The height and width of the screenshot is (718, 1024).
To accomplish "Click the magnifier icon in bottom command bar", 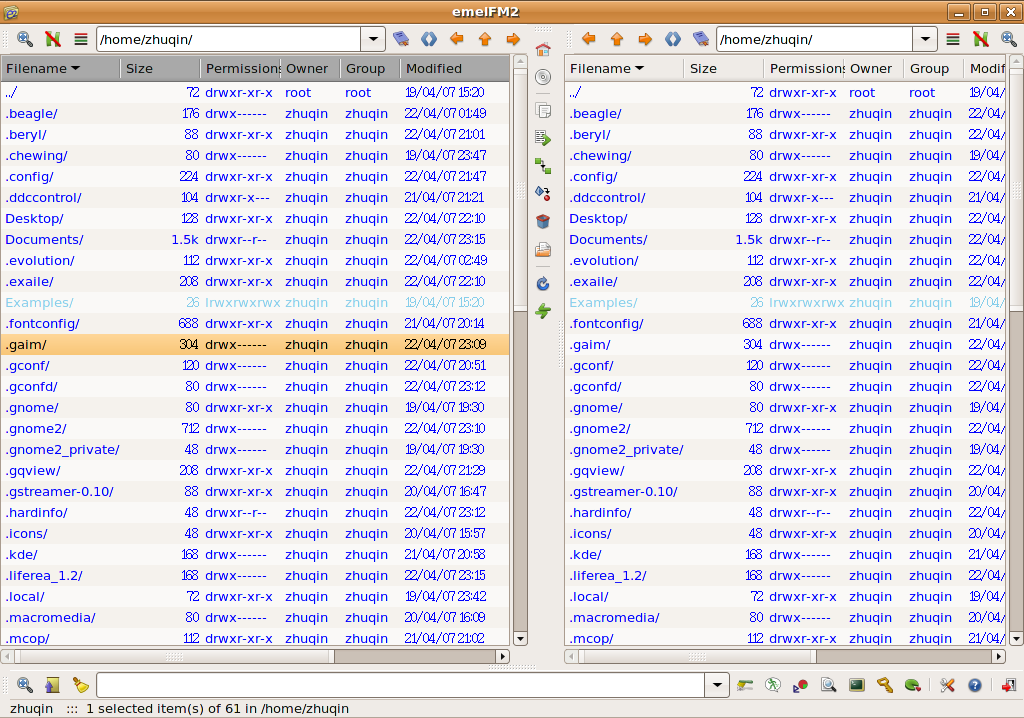I will [25, 685].
